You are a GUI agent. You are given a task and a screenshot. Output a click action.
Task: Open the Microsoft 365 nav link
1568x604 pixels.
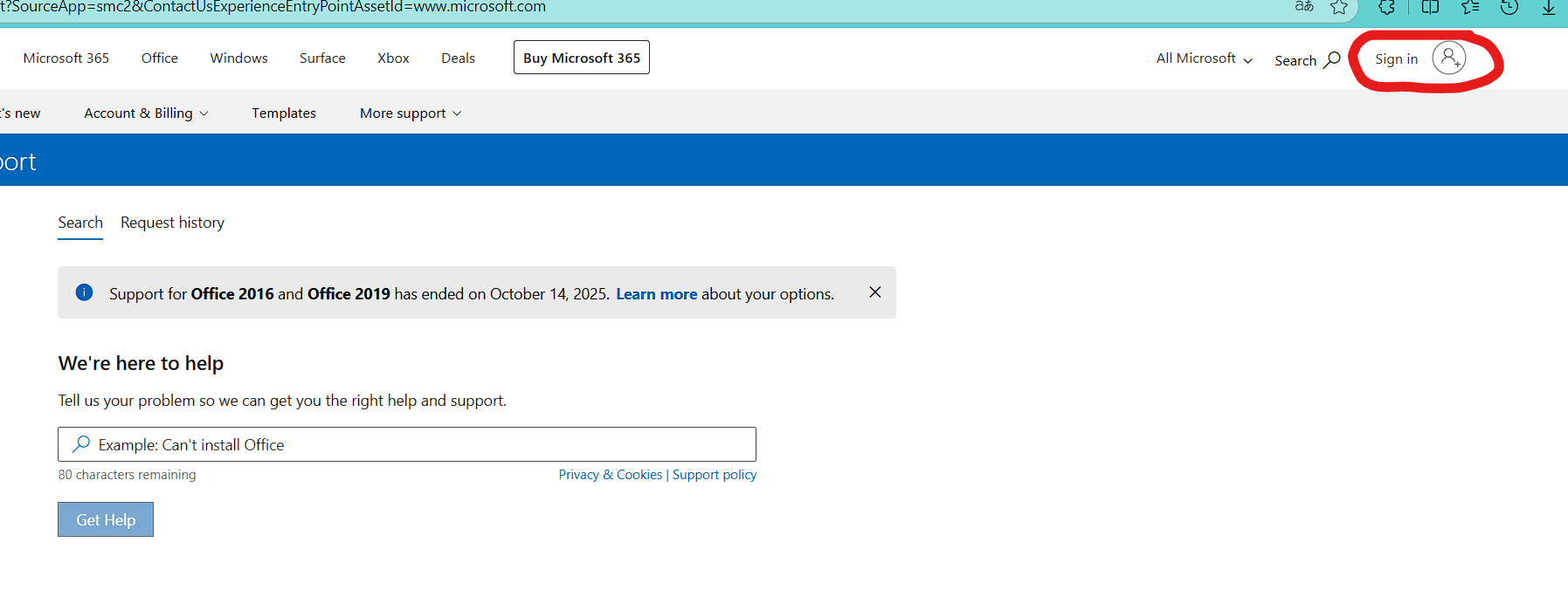pyautogui.click(x=66, y=58)
